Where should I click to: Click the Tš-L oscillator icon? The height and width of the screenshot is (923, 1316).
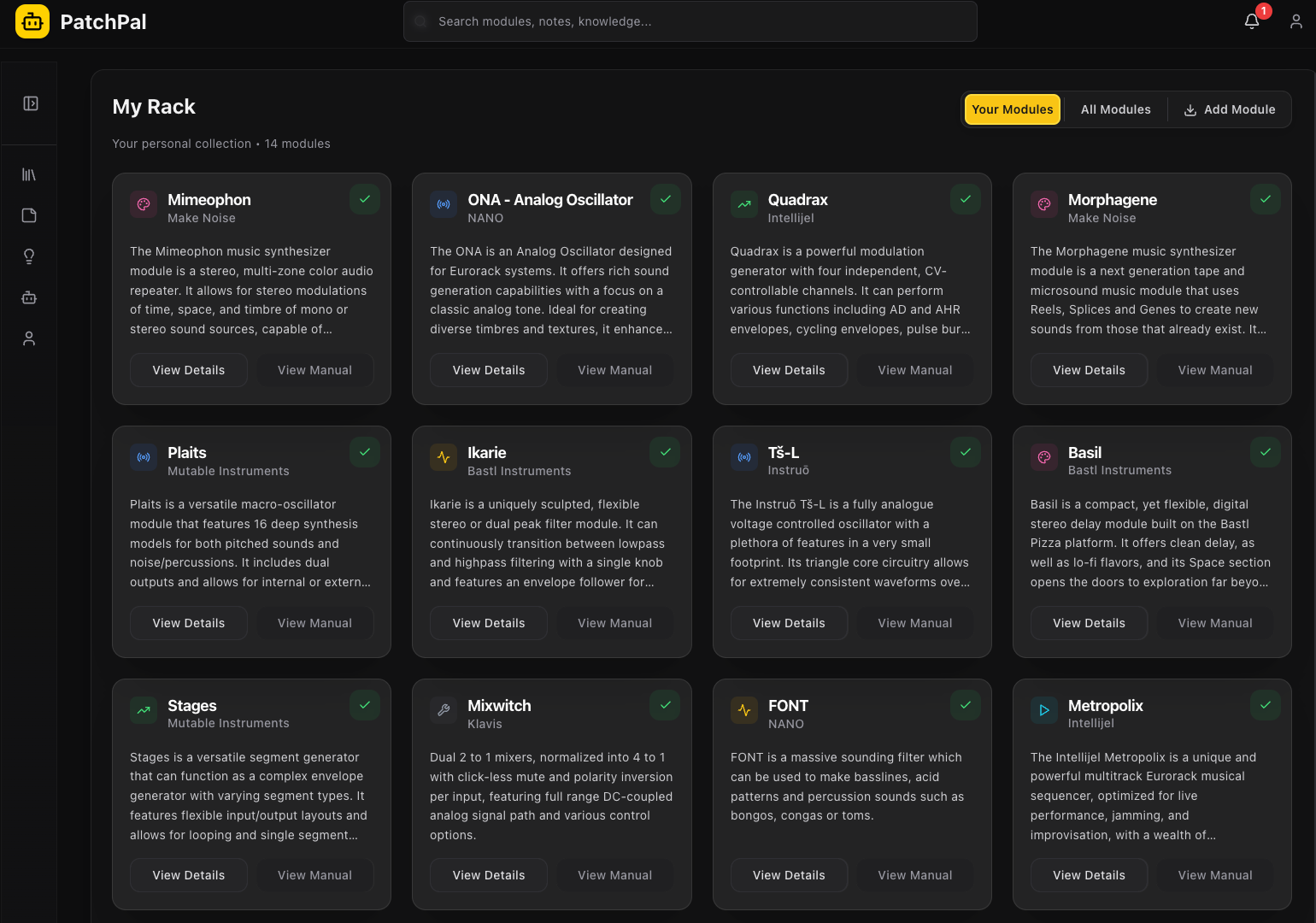pyautogui.click(x=744, y=457)
